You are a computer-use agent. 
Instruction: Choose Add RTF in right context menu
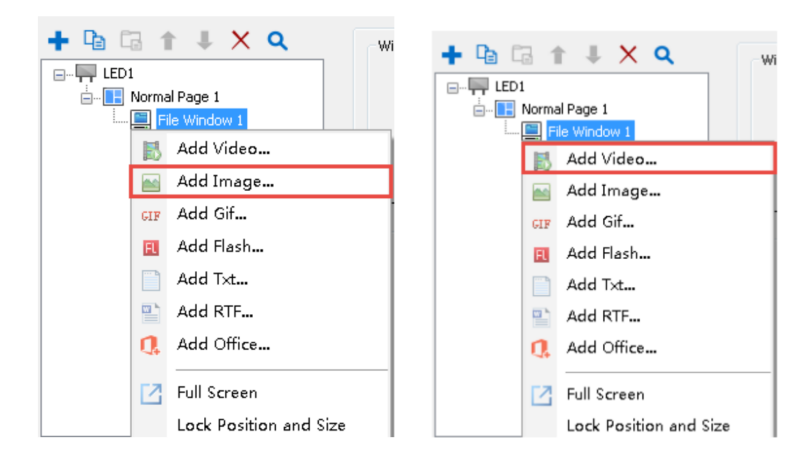click(x=648, y=317)
